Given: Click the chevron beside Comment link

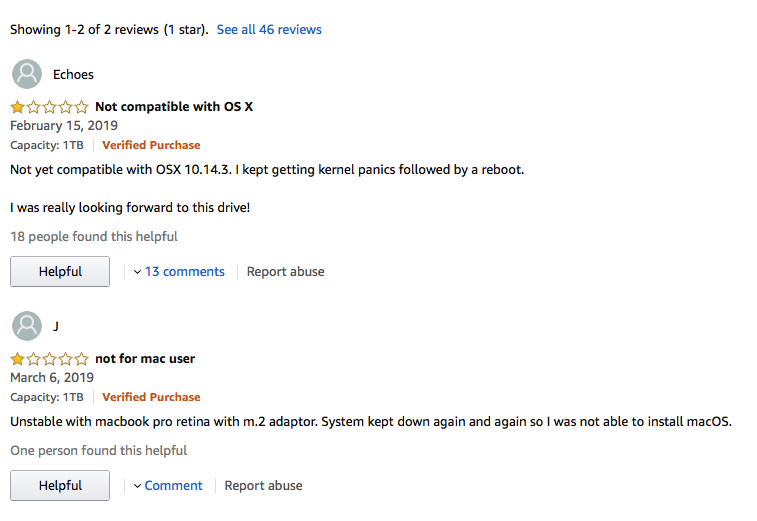Looking at the screenshot, I should pyautogui.click(x=138, y=486).
